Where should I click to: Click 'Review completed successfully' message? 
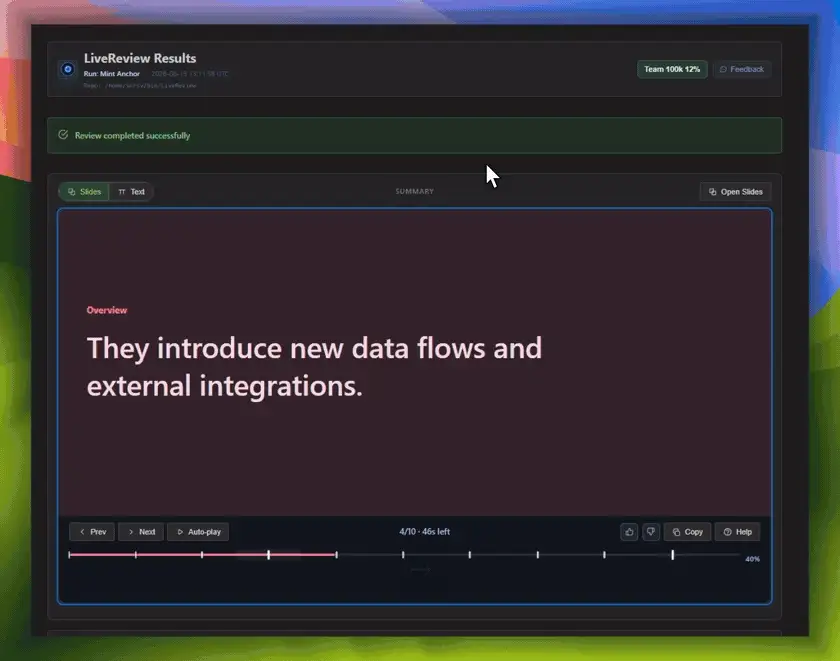(x=132, y=136)
